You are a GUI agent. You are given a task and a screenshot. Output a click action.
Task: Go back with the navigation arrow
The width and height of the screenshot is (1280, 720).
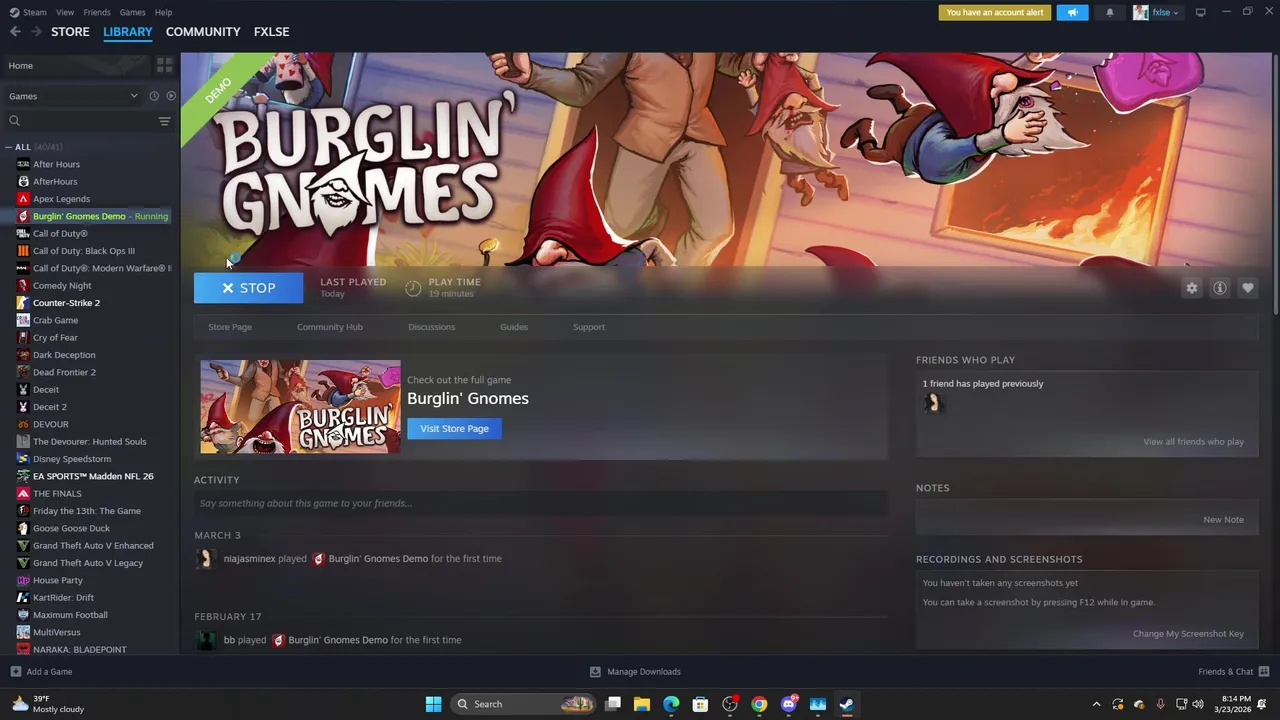click(x=15, y=32)
